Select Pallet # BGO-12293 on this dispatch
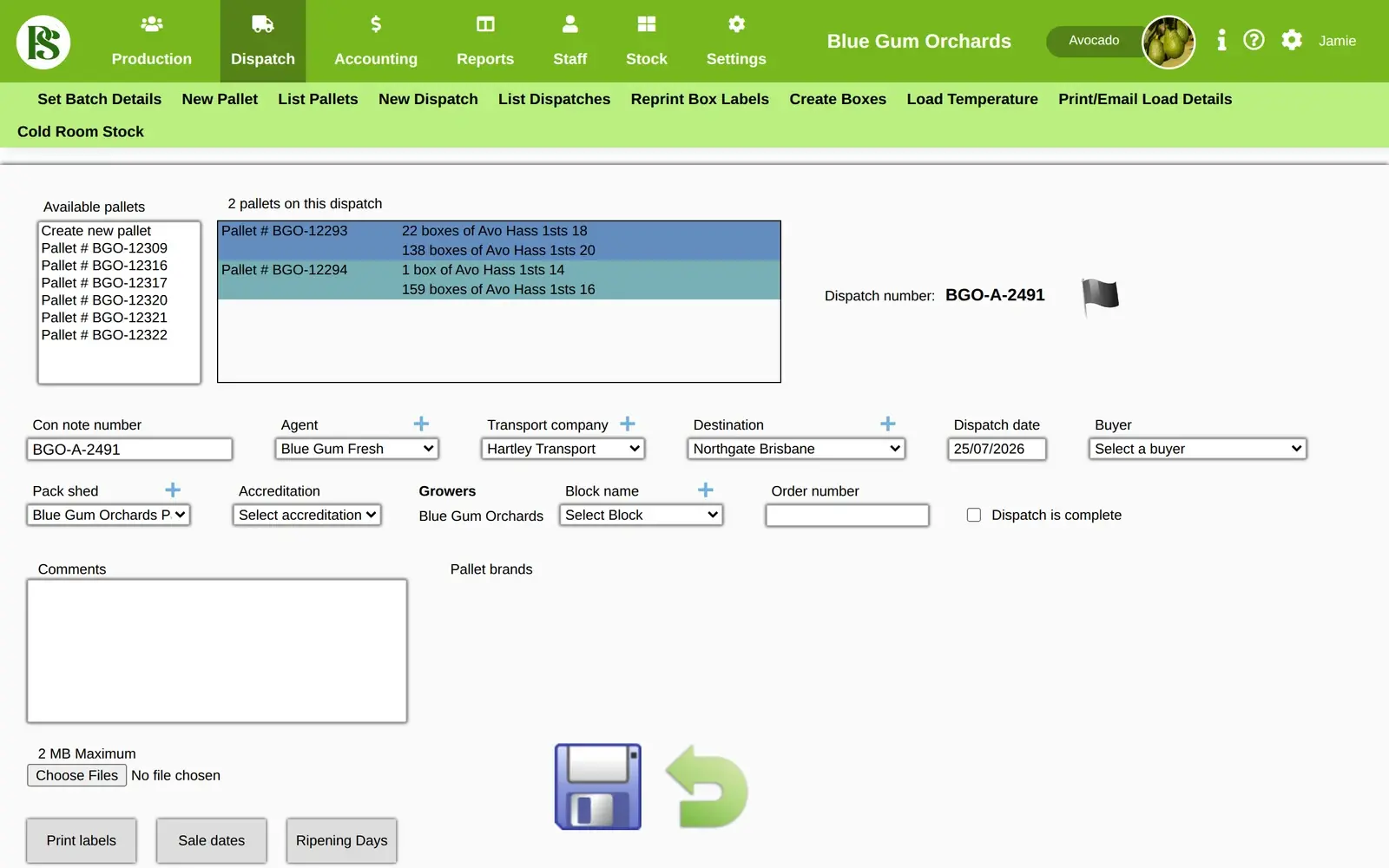Viewport: 1389px width, 868px height. [x=499, y=240]
